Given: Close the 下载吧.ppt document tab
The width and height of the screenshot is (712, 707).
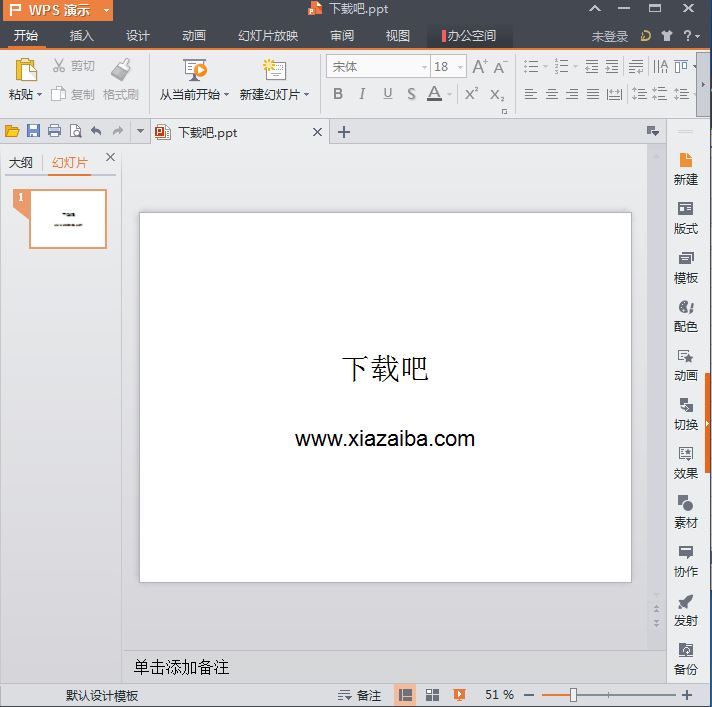Looking at the screenshot, I should (x=317, y=132).
